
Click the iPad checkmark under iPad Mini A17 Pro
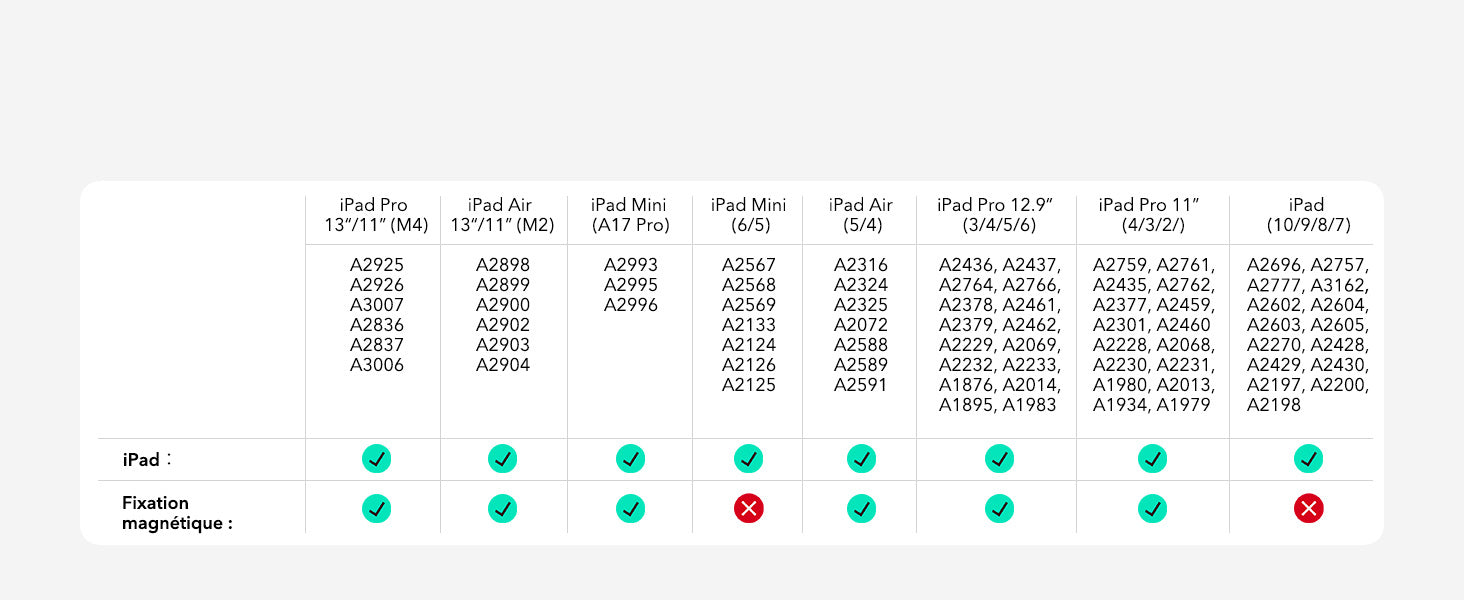coord(630,459)
